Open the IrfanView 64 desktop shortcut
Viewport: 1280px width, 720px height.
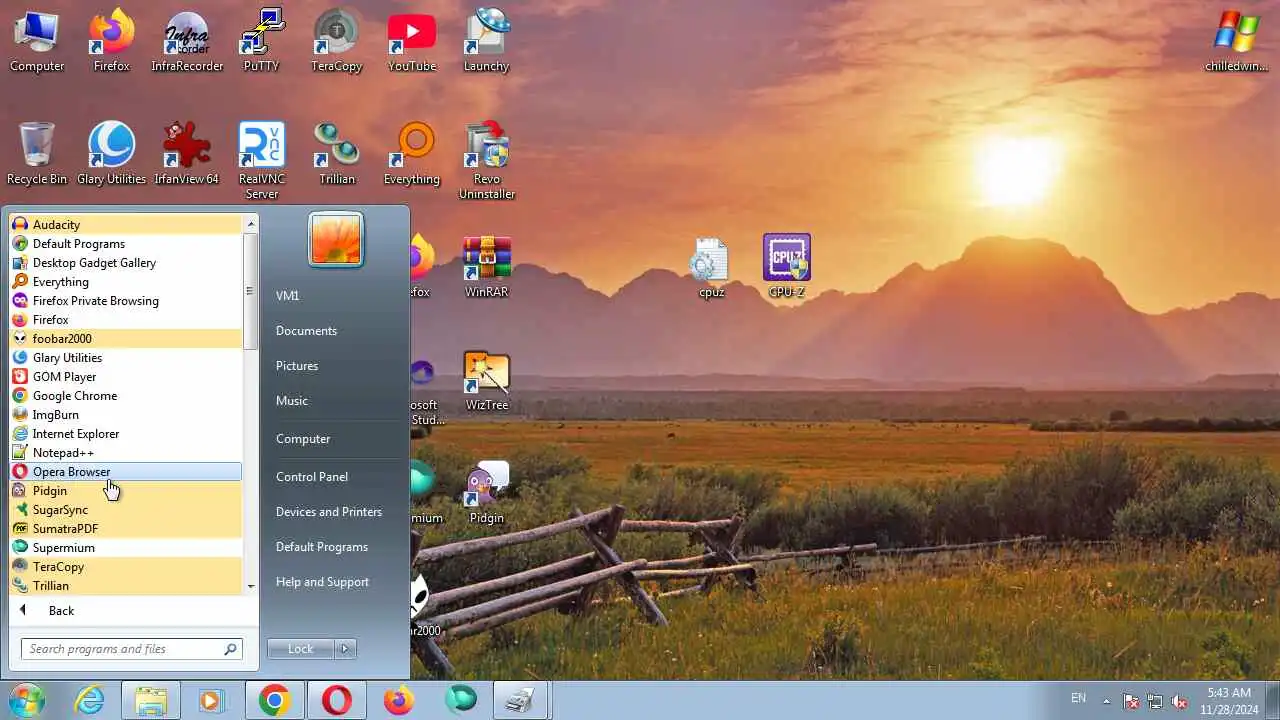(x=187, y=153)
